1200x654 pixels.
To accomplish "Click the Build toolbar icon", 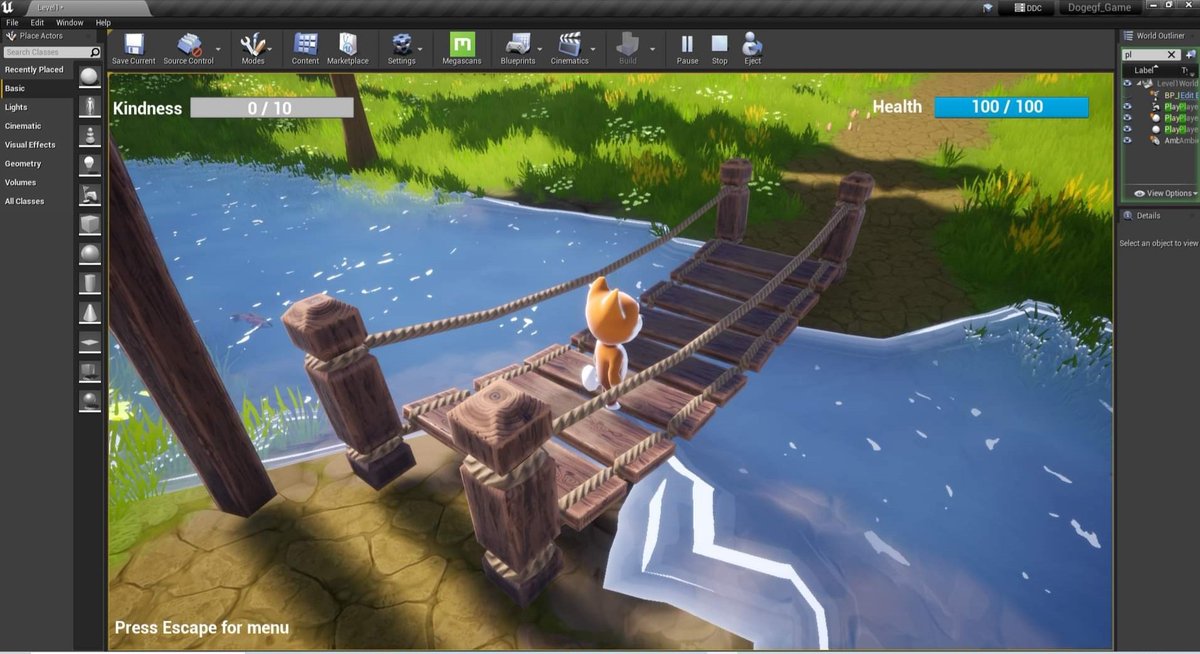I will 627,43.
